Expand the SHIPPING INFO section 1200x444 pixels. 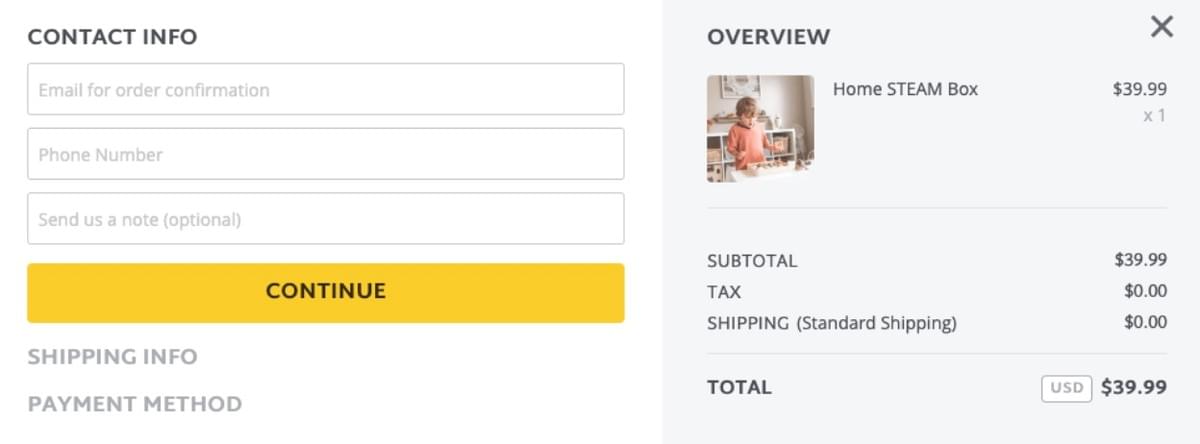pyautogui.click(x=112, y=357)
